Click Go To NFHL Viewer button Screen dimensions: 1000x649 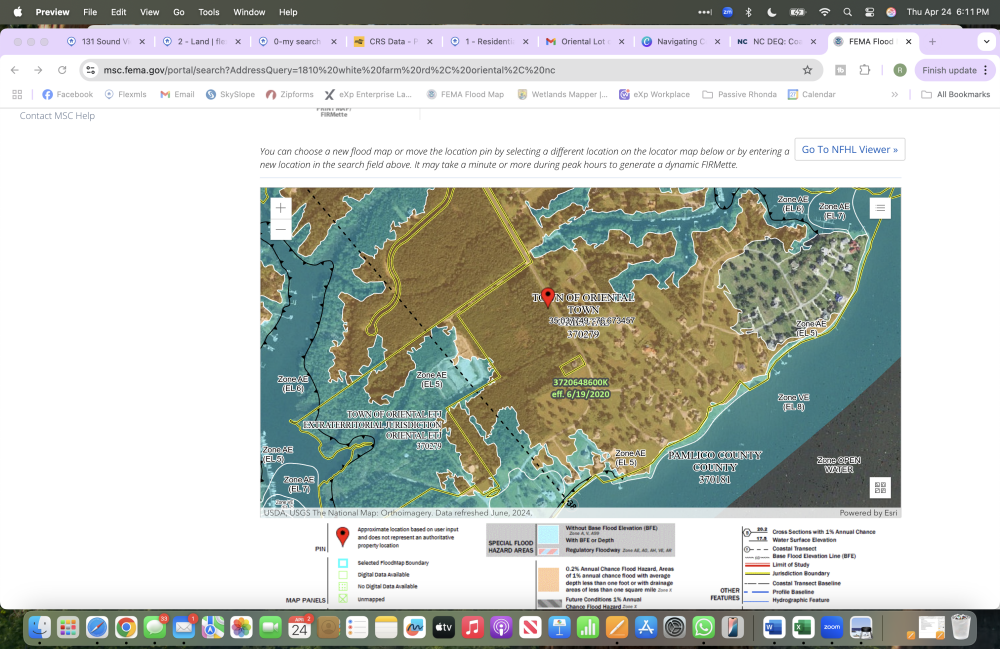click(x=849, y=149)
